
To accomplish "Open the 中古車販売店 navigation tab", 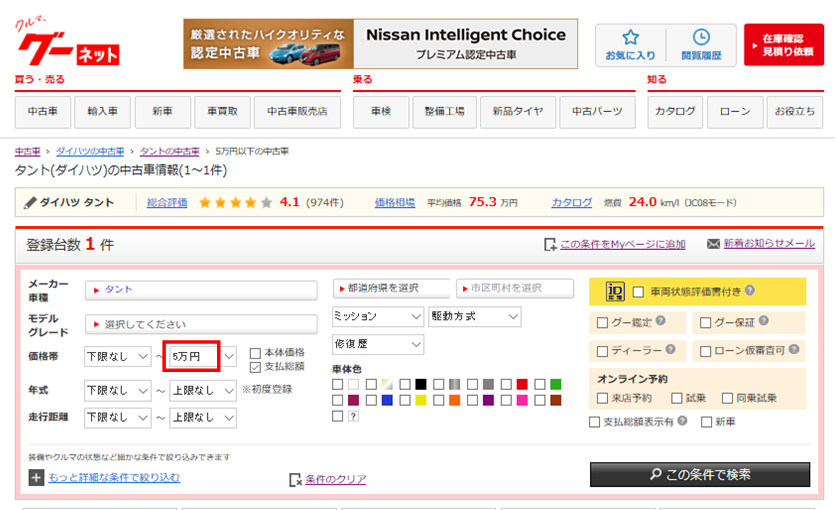I will point(297,112).
